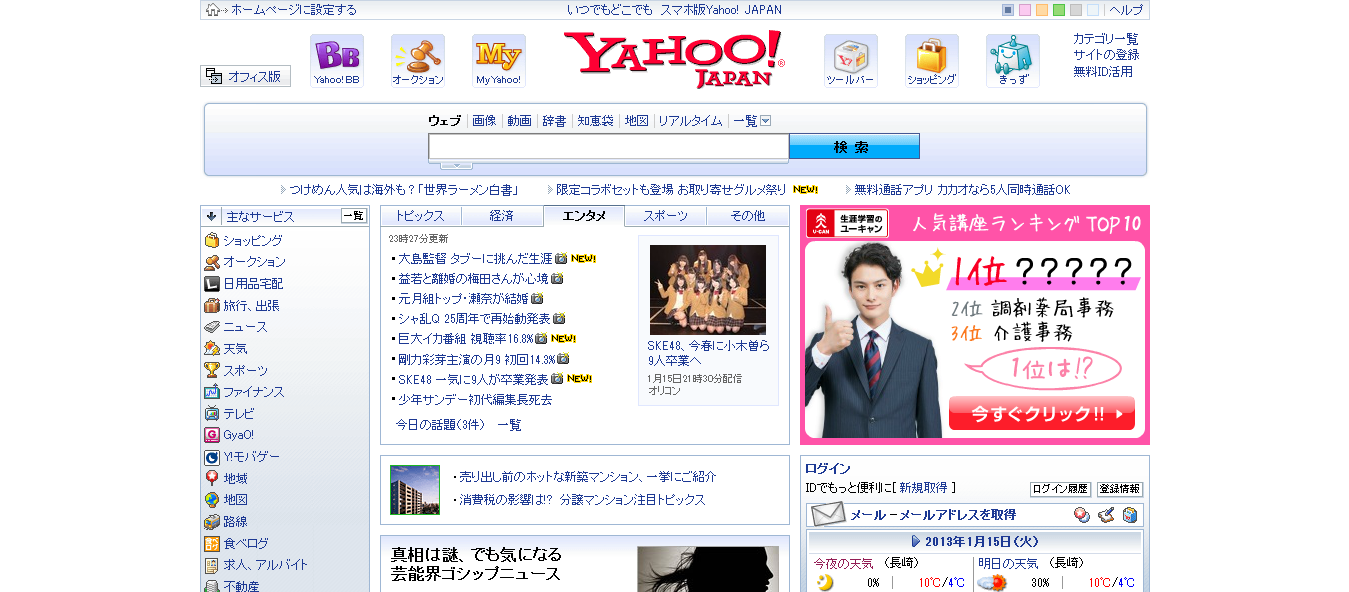Switch to the その他 tab
Viewport: 1349px width, 592px height.
(747, 216)
